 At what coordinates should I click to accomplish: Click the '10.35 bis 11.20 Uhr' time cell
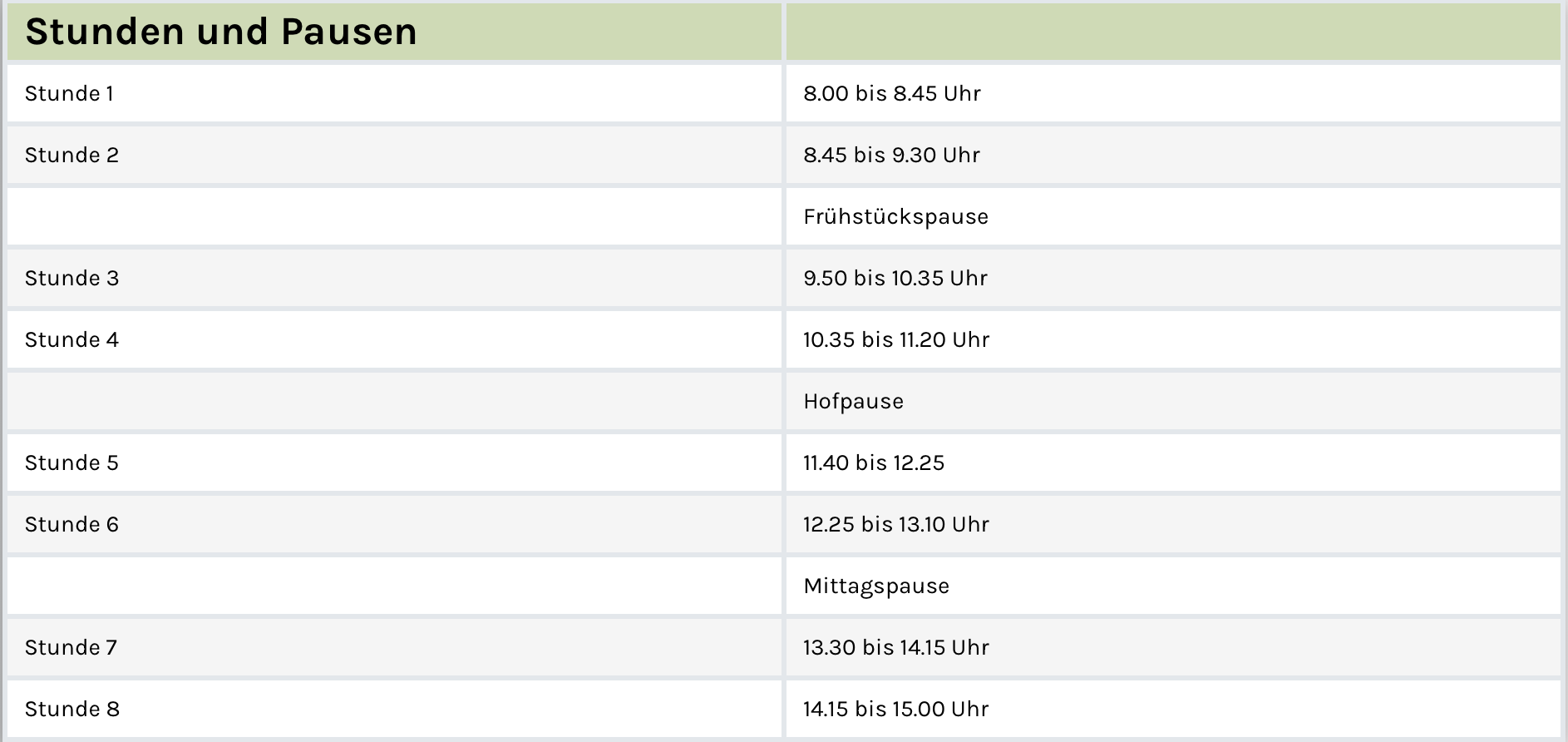tap(896, 339)
